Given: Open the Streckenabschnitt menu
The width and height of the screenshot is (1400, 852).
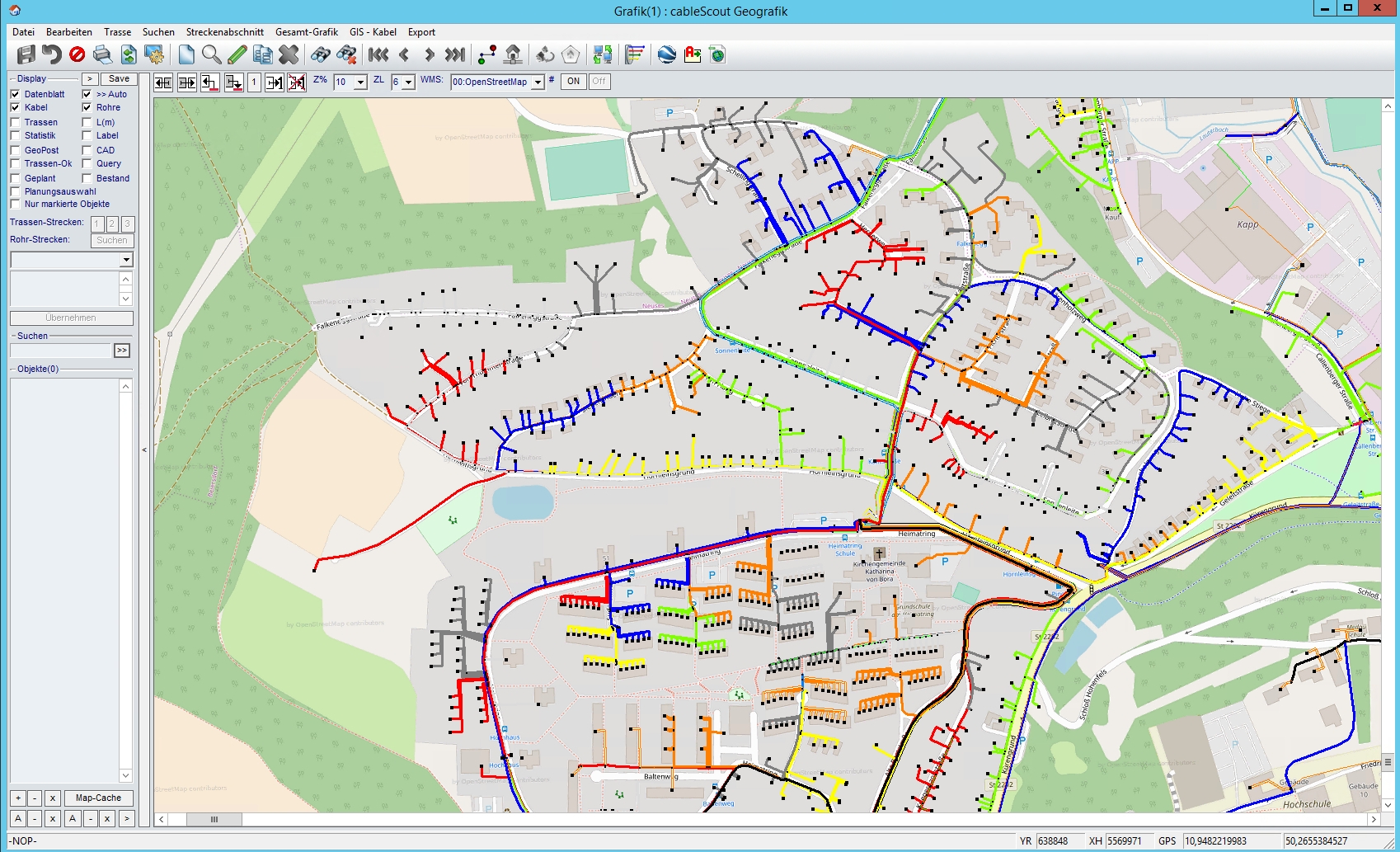Looking at the screenshot, I should [x=224, y=32].
